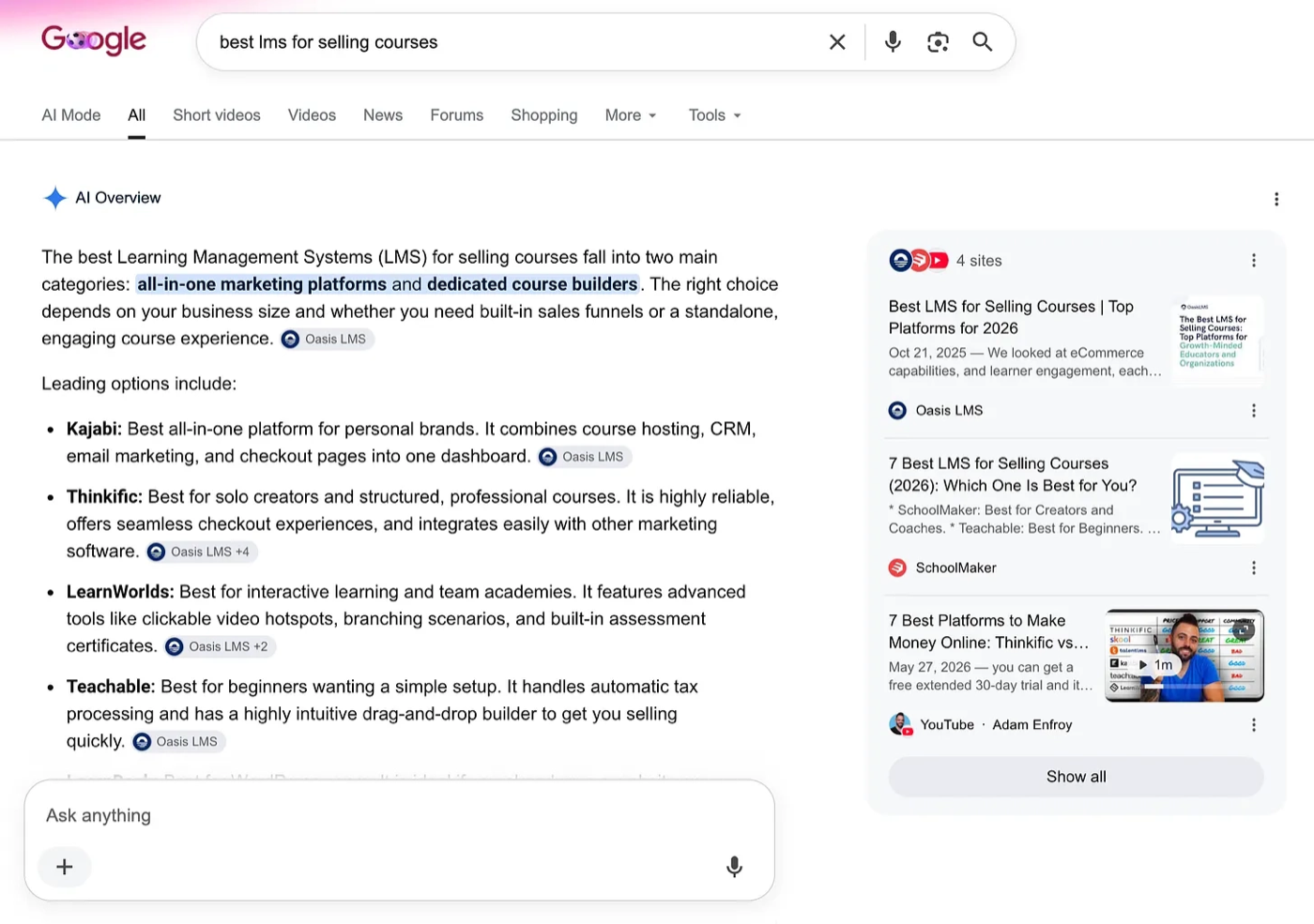Click the Oasis LMS article thumbnail
The height and width of the screenshot is (924, 1314).
[1218, 339]
